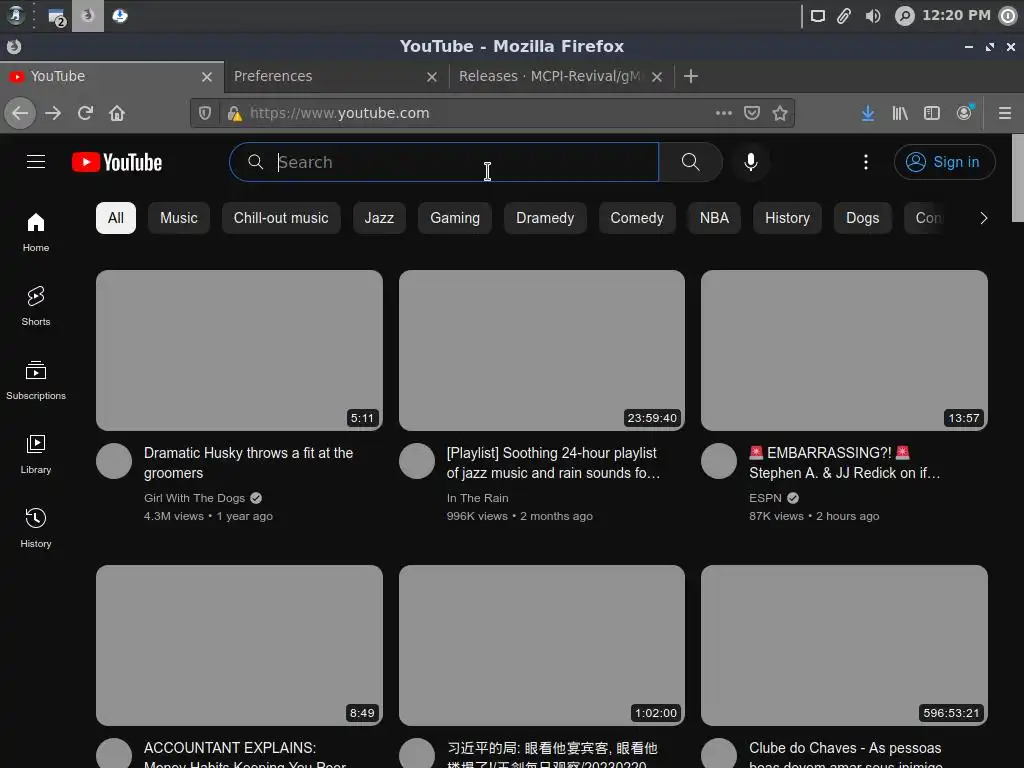Close the Preferences tab
The image size is (1024, 768).
pyautogui.click(x=432, y=77)
